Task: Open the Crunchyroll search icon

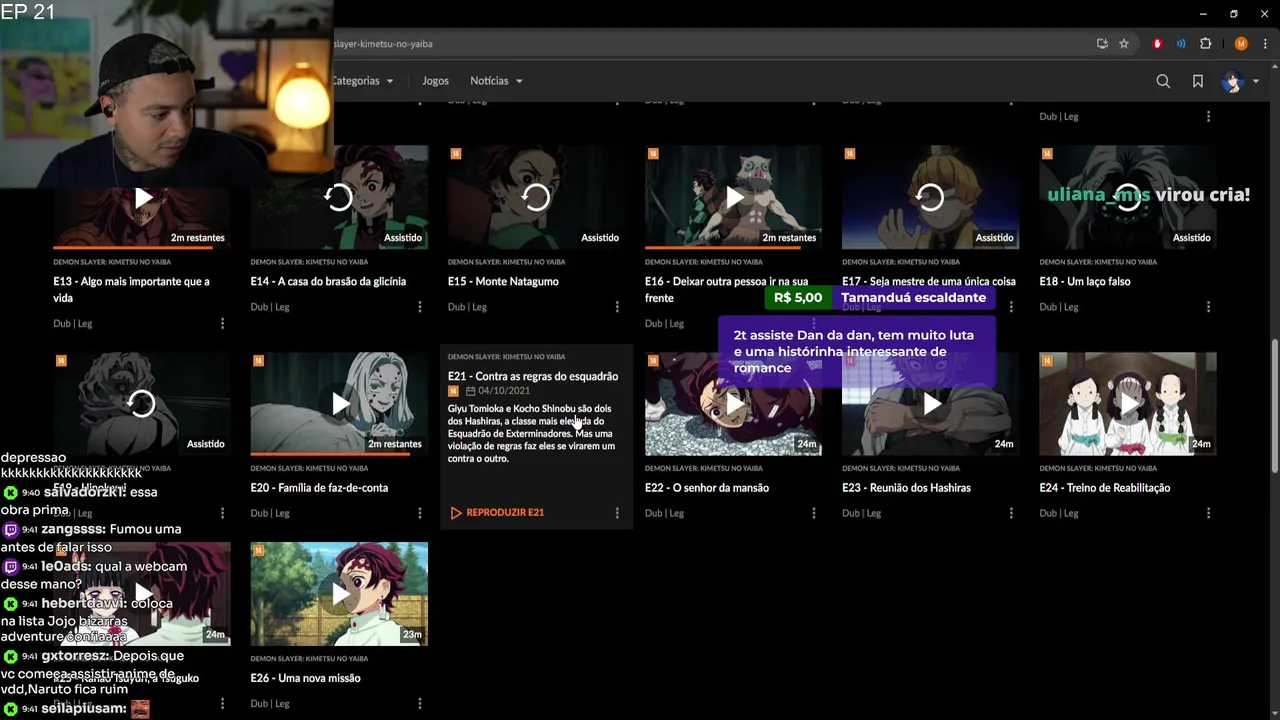Action: click(x=1163, y=81)
